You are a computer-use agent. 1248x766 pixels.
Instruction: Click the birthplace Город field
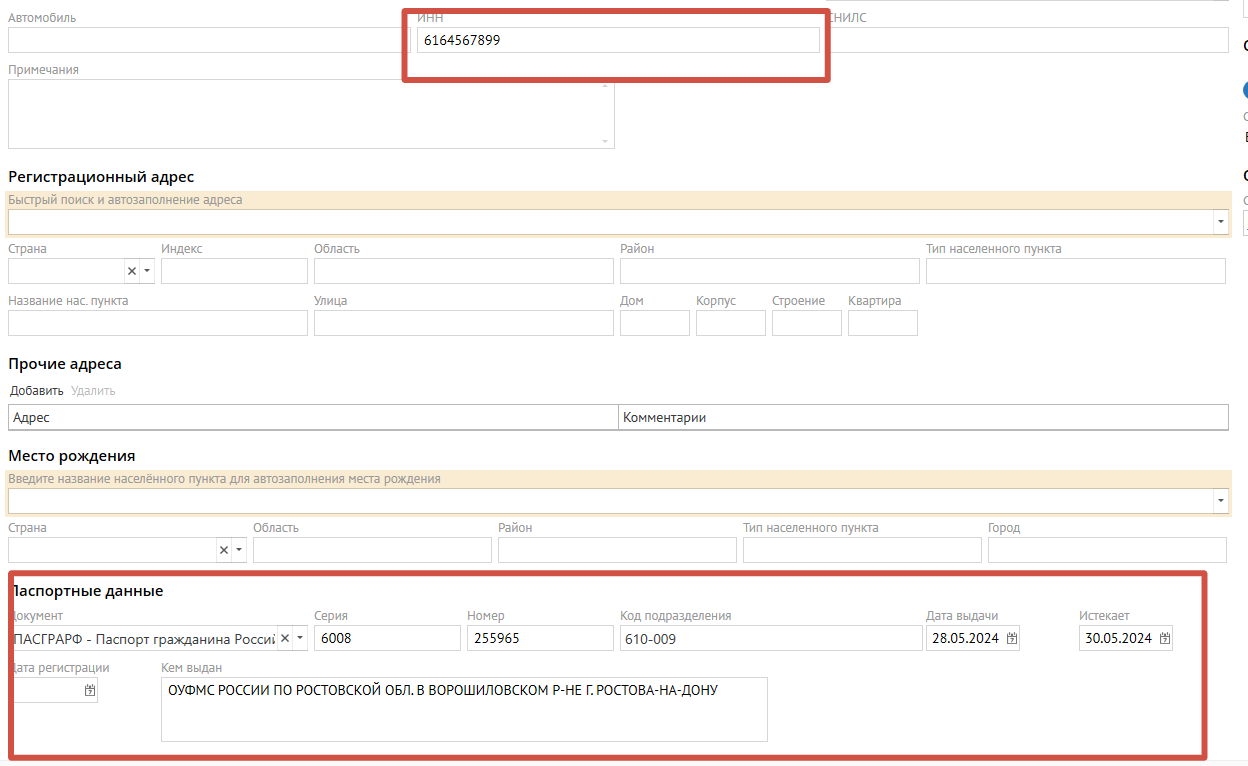(x=1107, y=550)
